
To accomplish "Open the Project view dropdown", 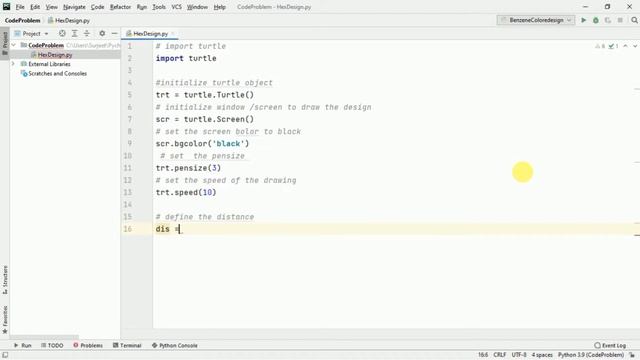I will [31, 33].
